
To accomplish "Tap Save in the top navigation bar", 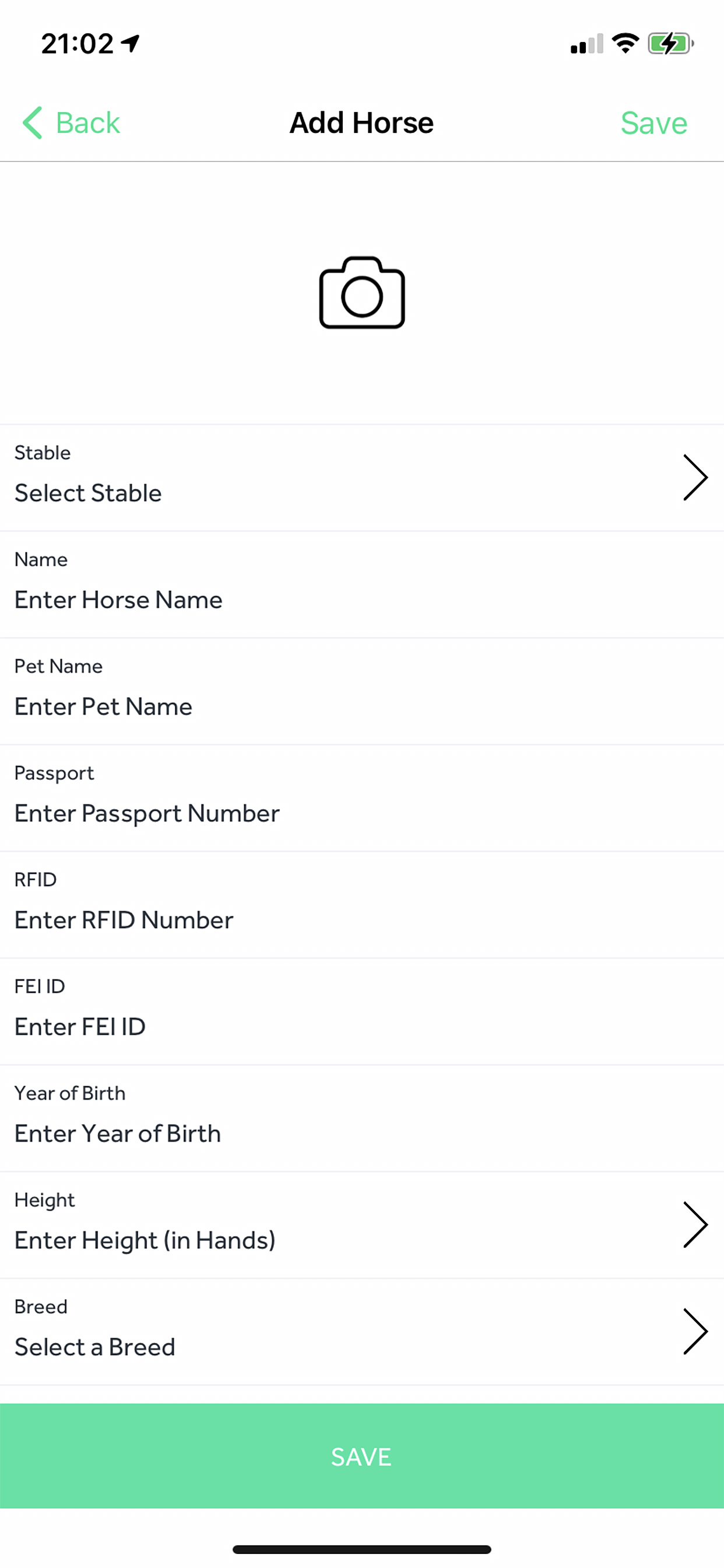I will coord(654,123).
